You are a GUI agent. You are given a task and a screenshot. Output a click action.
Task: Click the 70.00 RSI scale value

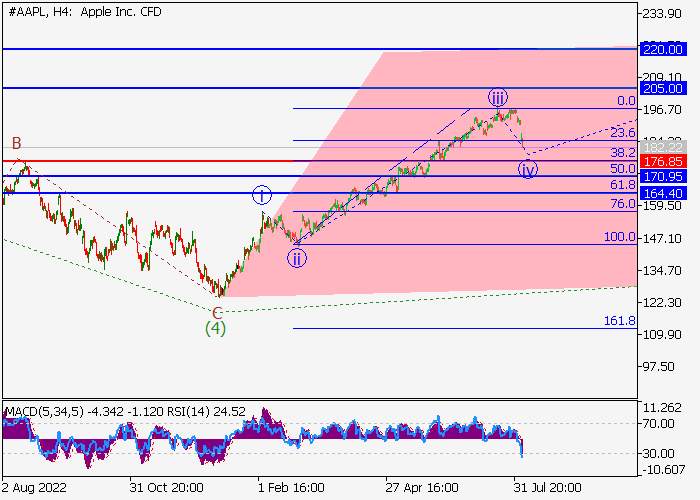[x=658, y=423]
